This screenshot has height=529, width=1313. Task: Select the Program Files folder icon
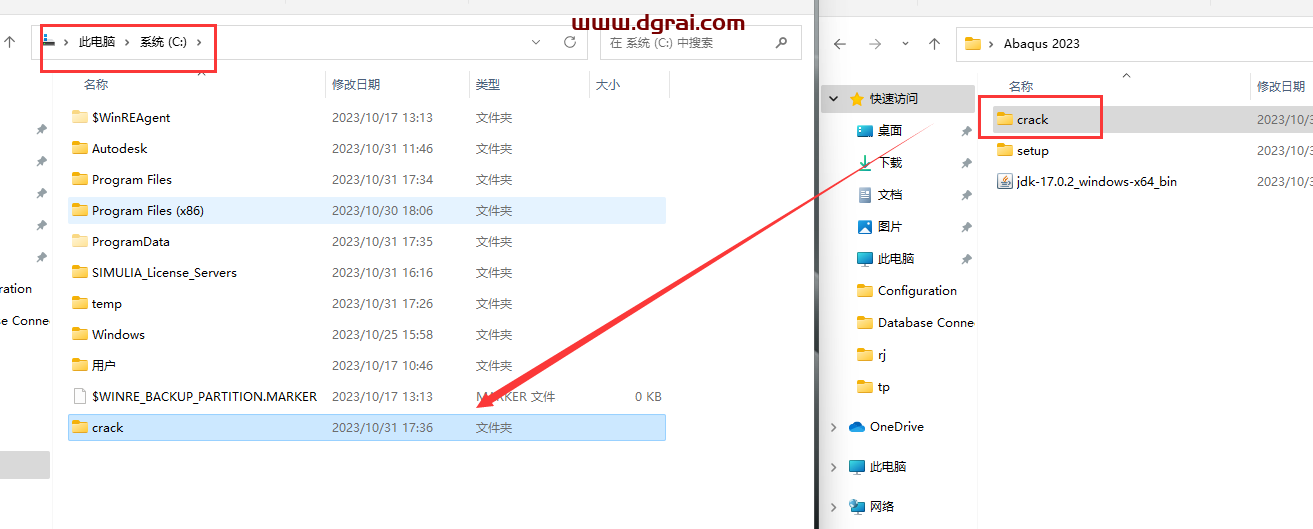pyautogui.click(x=80, y=179)
